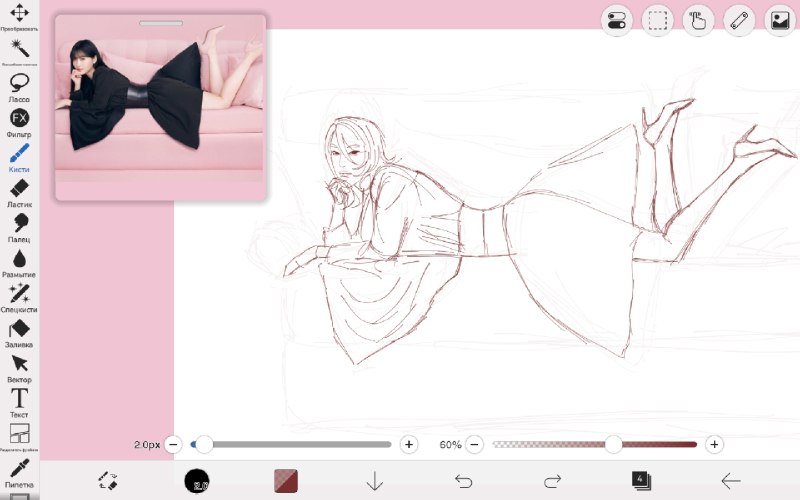Undo the last stroke
Viewport: 800px width, 500px height.
(x=463, y=481)
